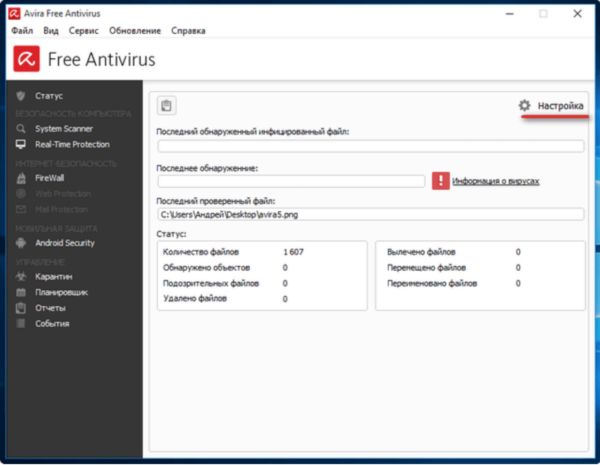Click the Удалено файлов label
Image resolution: width=600 pixels, height=465 pixels.
pos(195,299)
